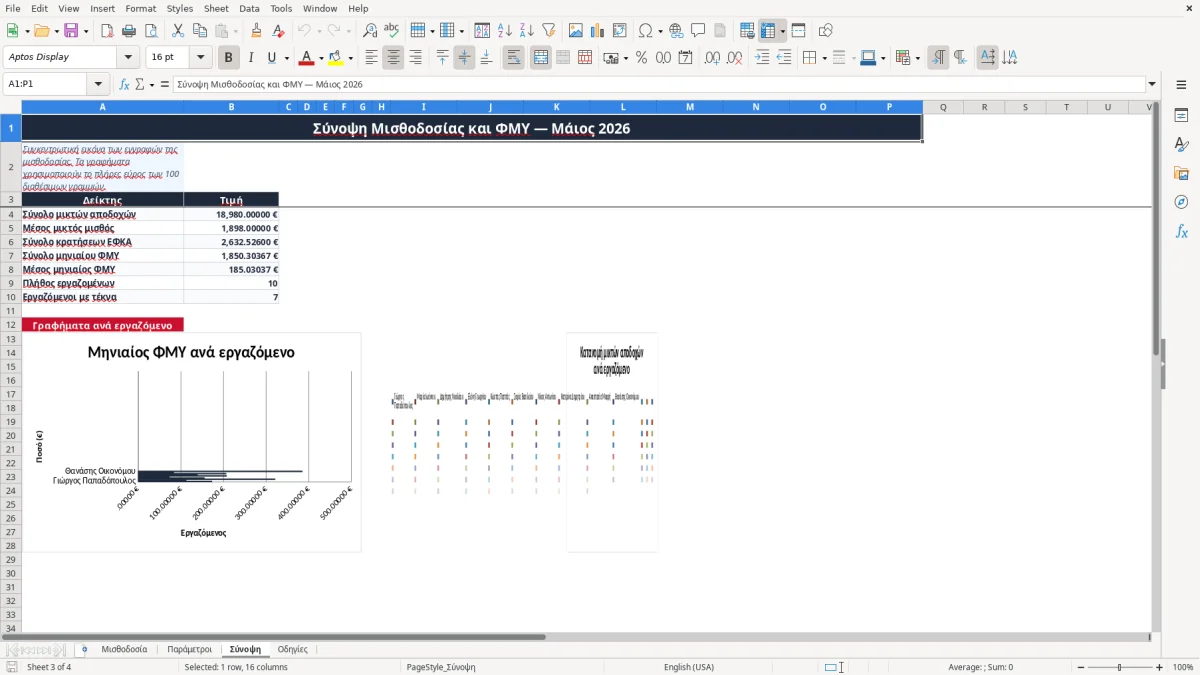Open the Freeze Rows and Columns dropdown arrow

pos(782,31)
